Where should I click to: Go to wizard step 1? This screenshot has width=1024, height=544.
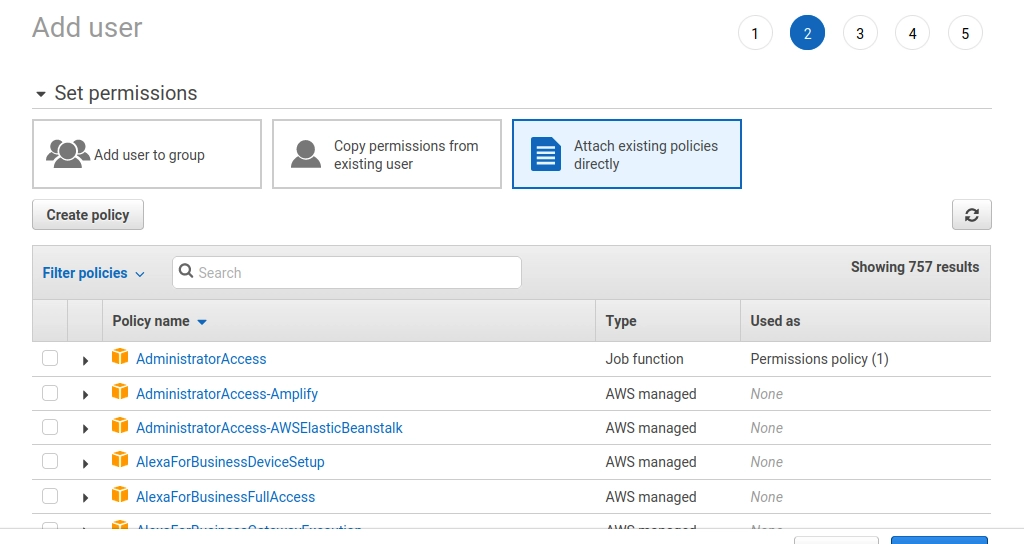coord(755,33)
